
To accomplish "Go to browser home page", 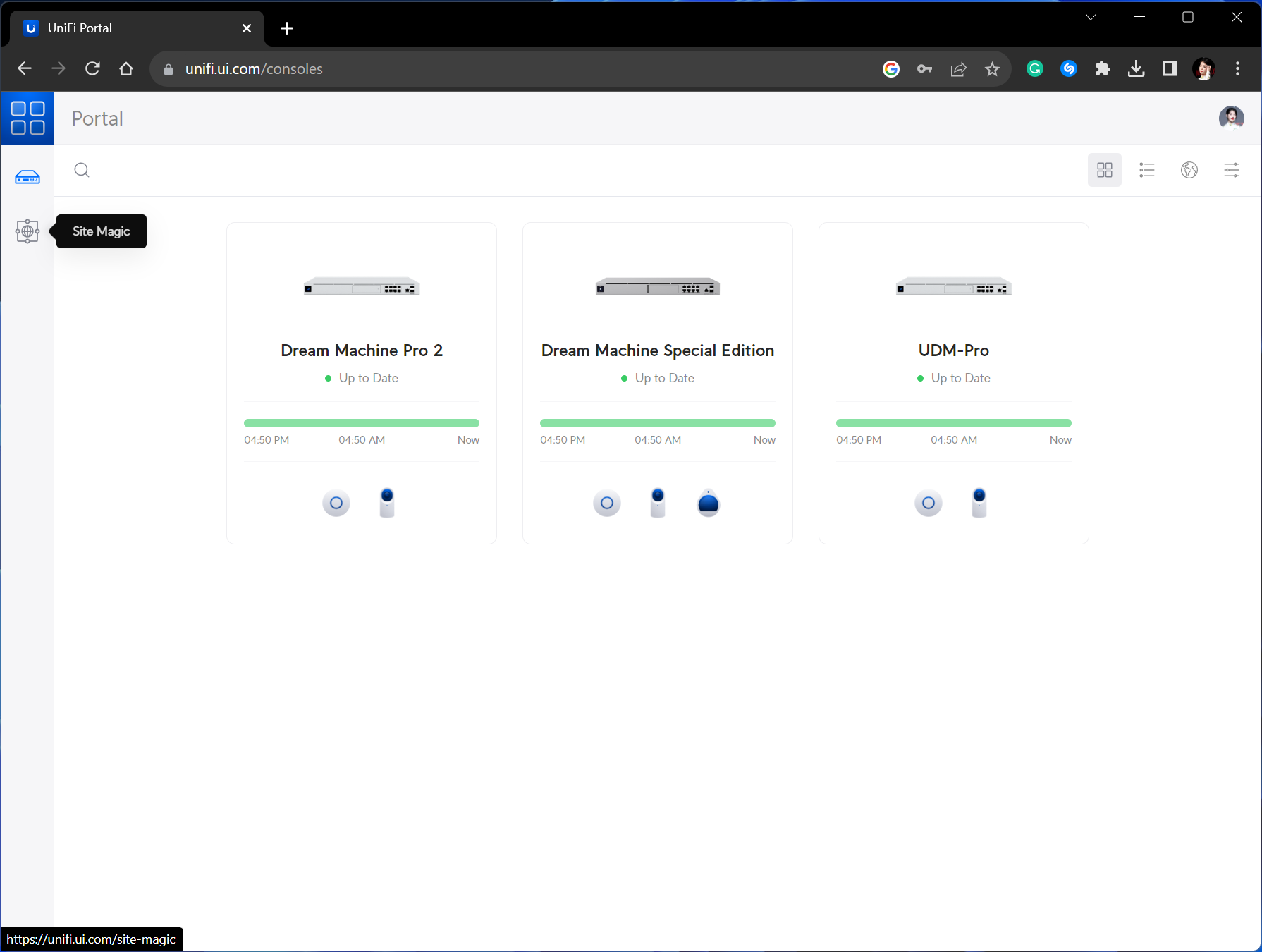I will coord(126,68).
